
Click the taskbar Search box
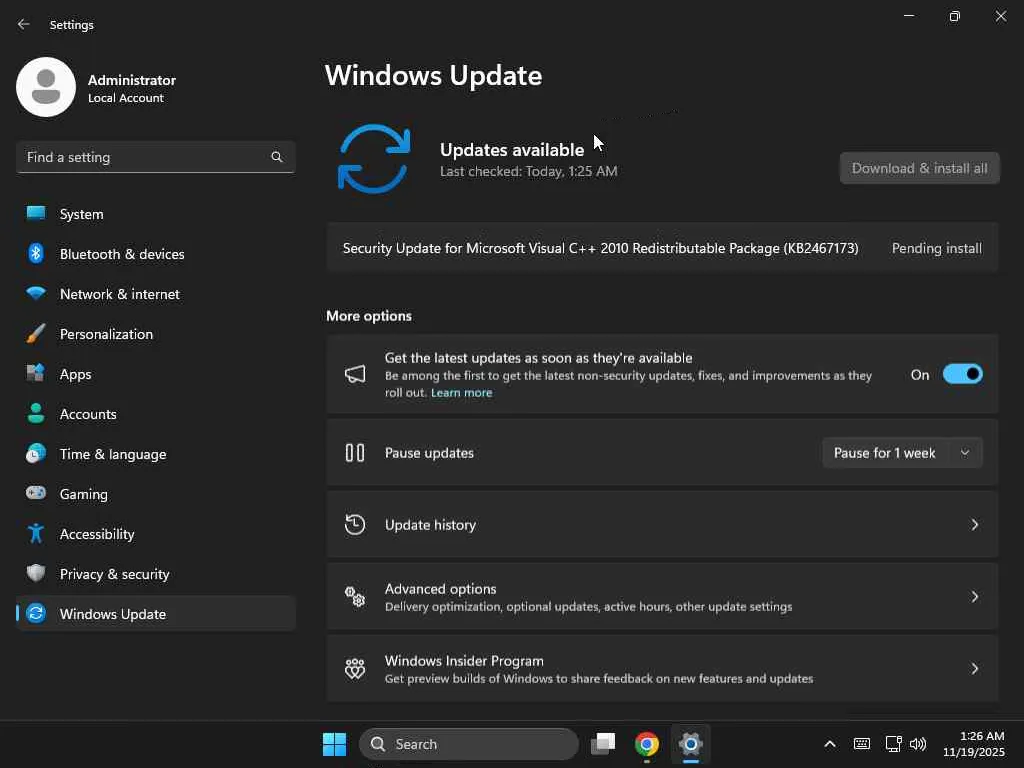point(469,744)
